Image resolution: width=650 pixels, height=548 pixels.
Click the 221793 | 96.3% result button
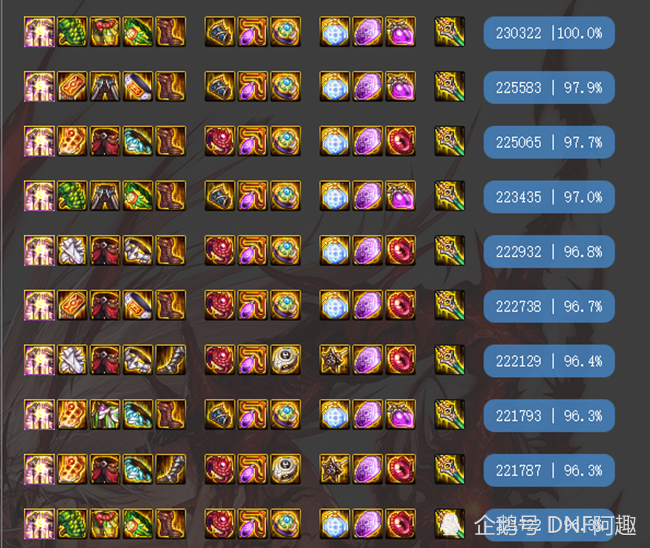click(x=549, y=416)
